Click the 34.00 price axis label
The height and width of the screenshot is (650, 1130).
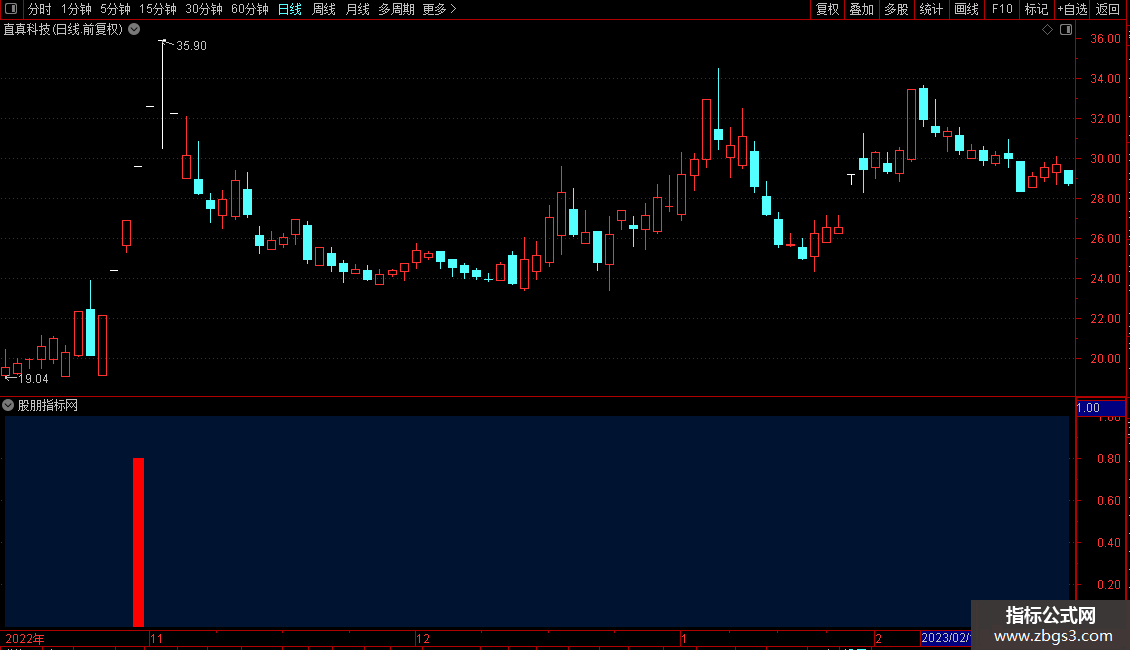coord(1105,79)
